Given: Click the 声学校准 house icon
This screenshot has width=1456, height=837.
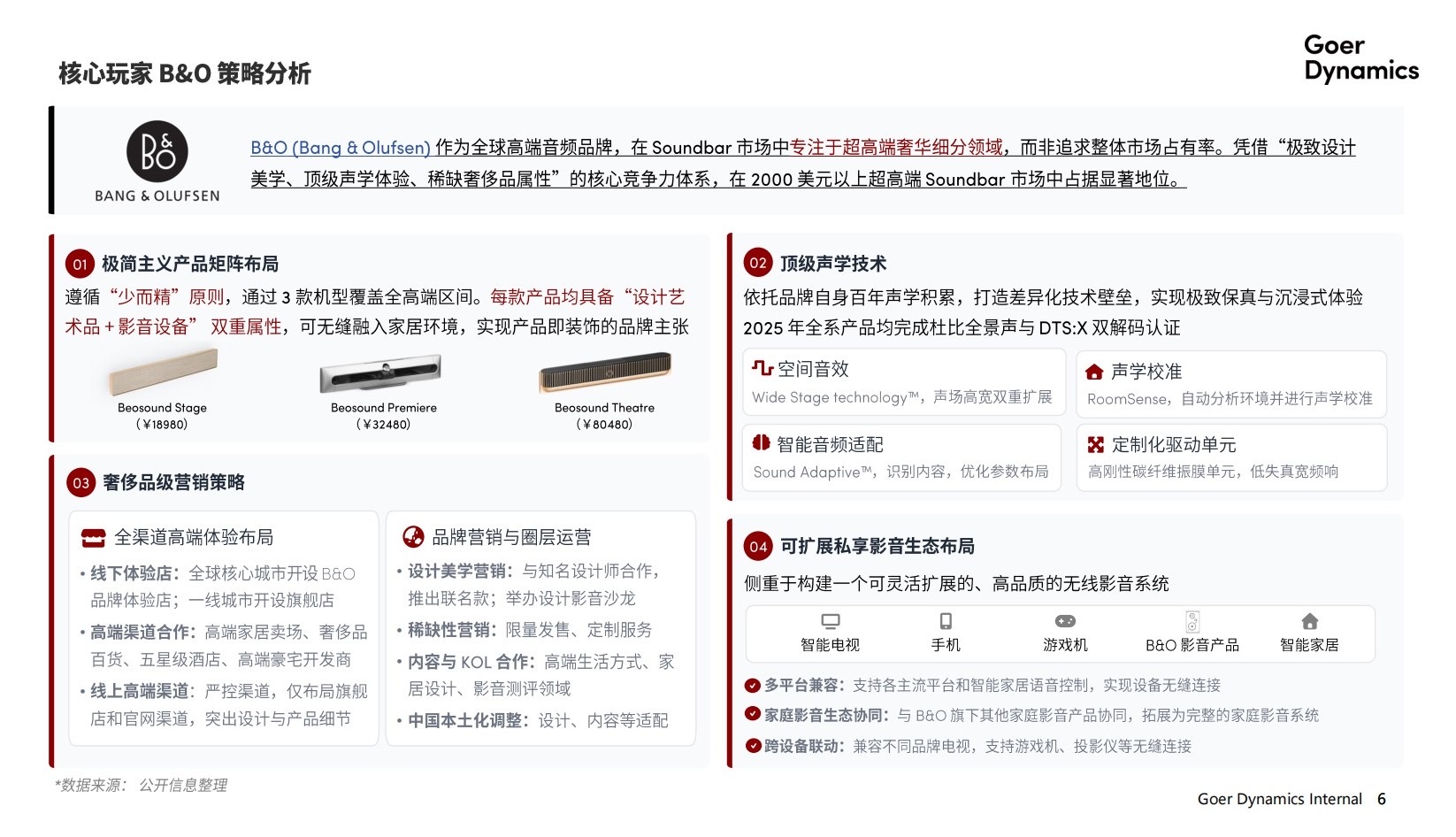Looking at the screenshot, I should pyautogui.click(x=1094, y=372).
